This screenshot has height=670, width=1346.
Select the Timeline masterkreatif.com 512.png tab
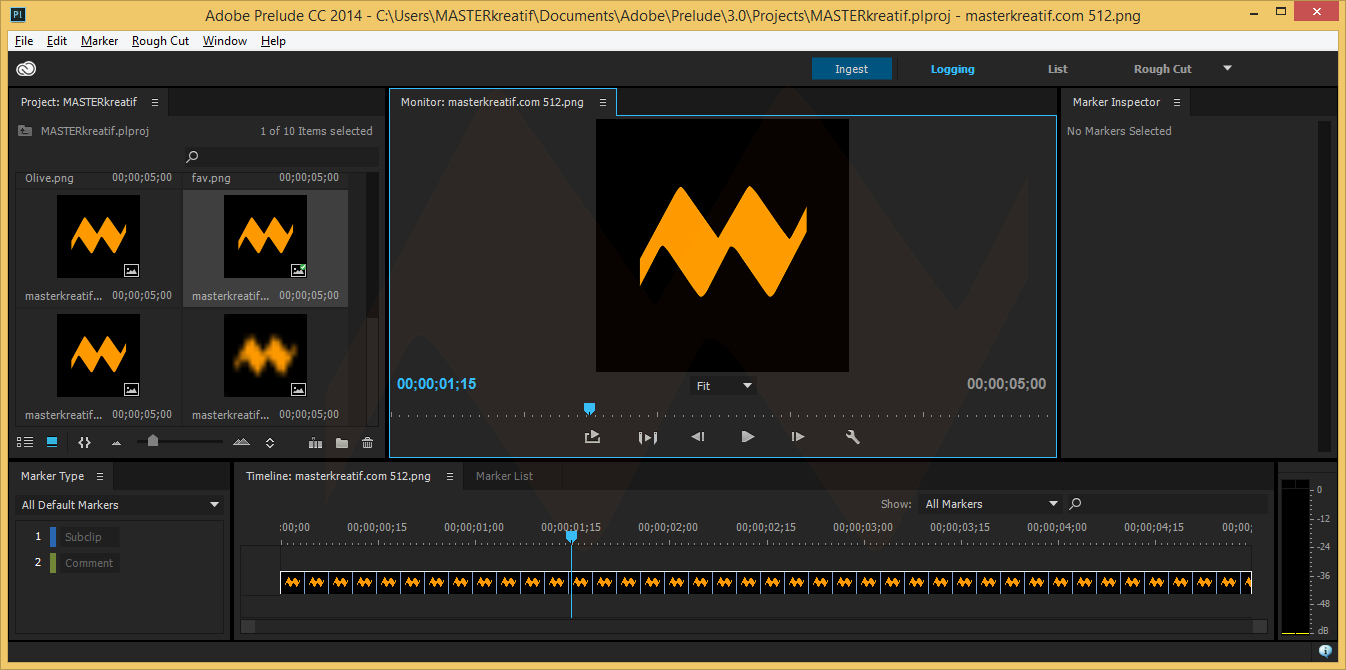pos(339,476)
